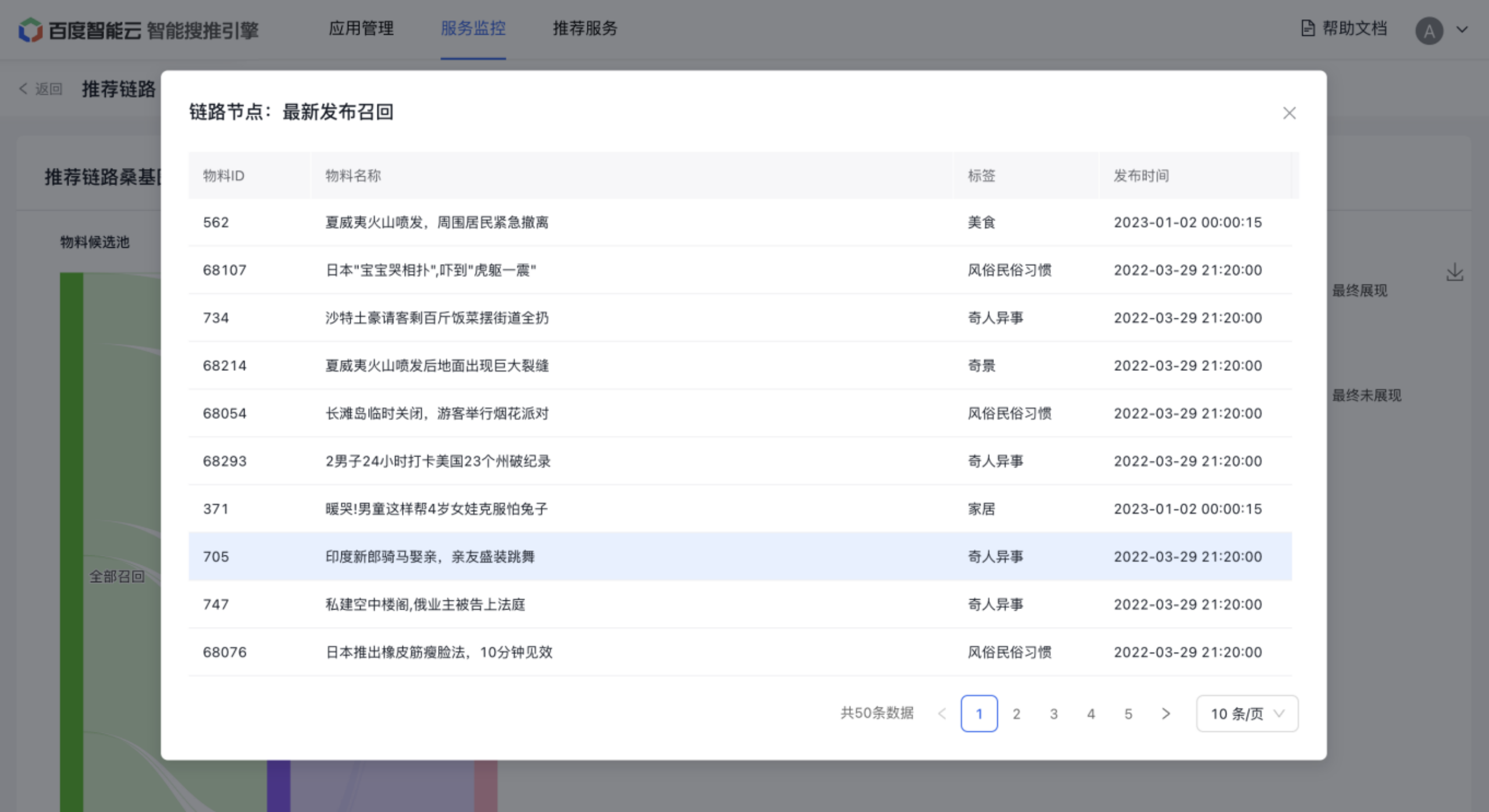Expand the account dropdown chevron
The width and height of the screenshot is (1489, 812).
(1462, 29)
